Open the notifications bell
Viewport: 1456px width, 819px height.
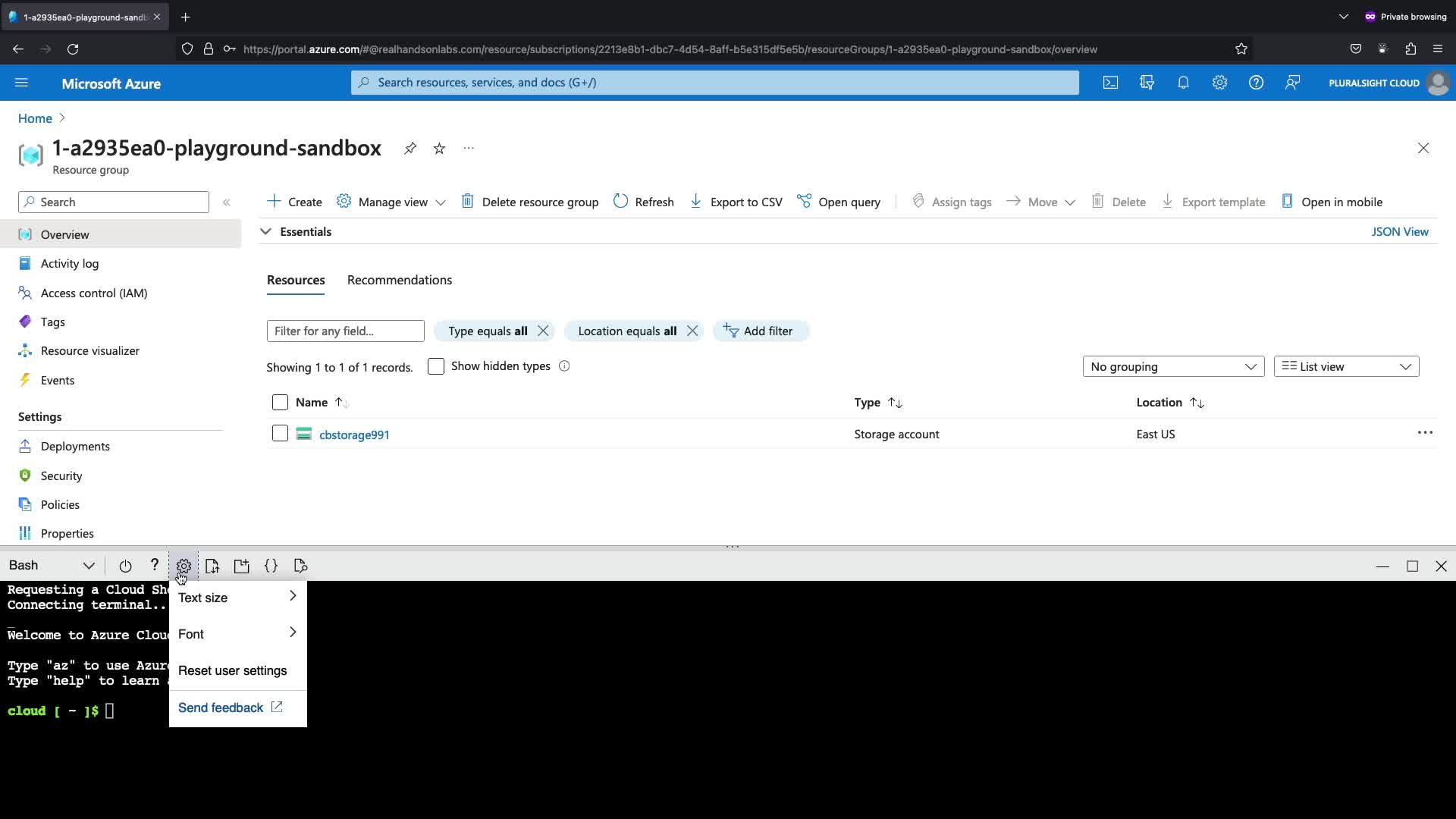pos(1183,83)
